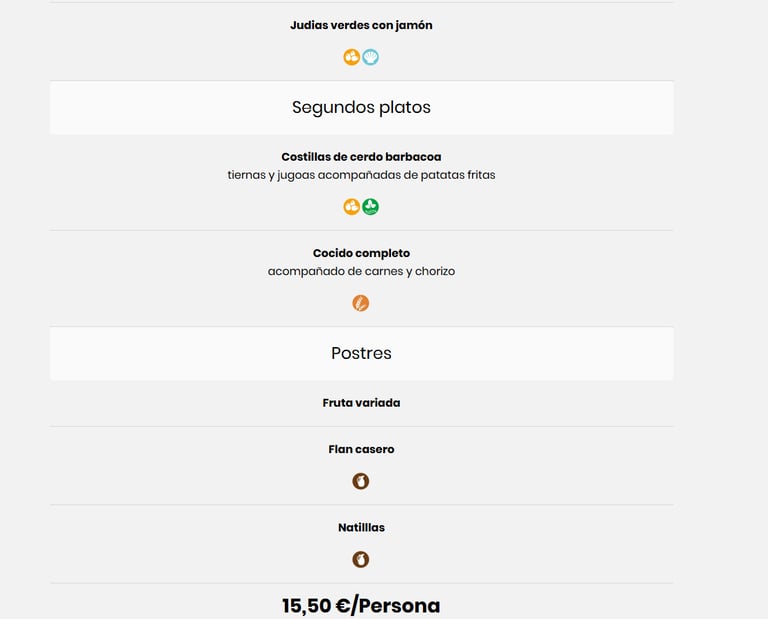
Task: Click blue shellfish allergen icon under Judías verdes
Action: point(371,57)
